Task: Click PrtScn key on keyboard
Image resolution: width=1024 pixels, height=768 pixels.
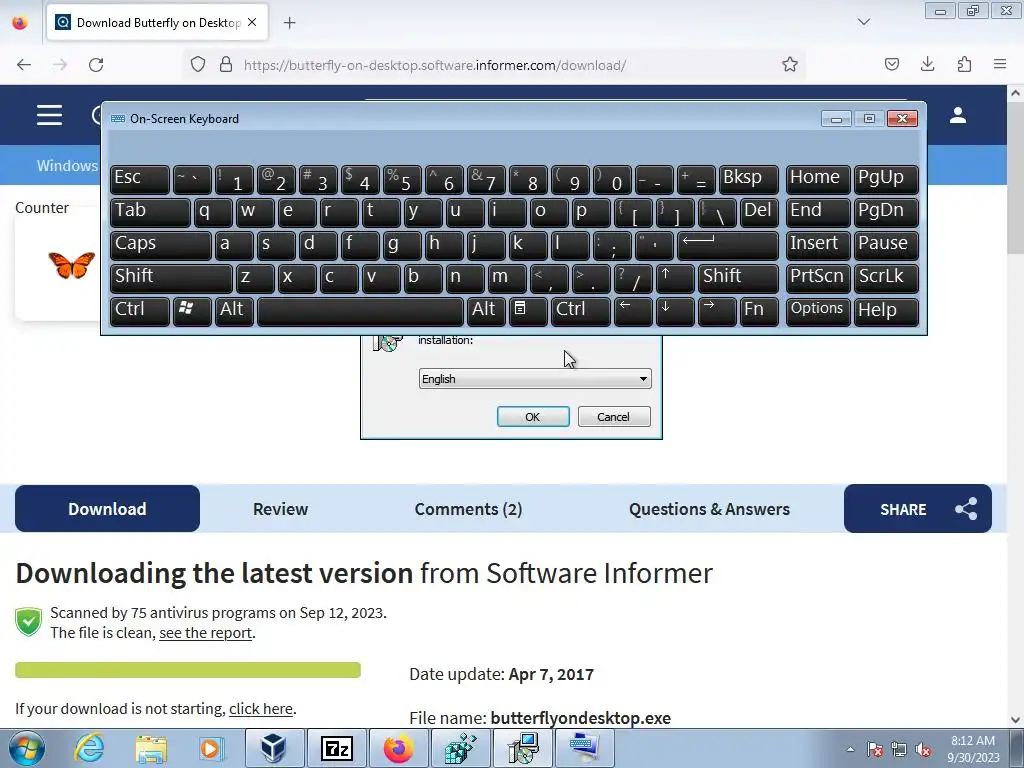Action: tap(818, 278)
